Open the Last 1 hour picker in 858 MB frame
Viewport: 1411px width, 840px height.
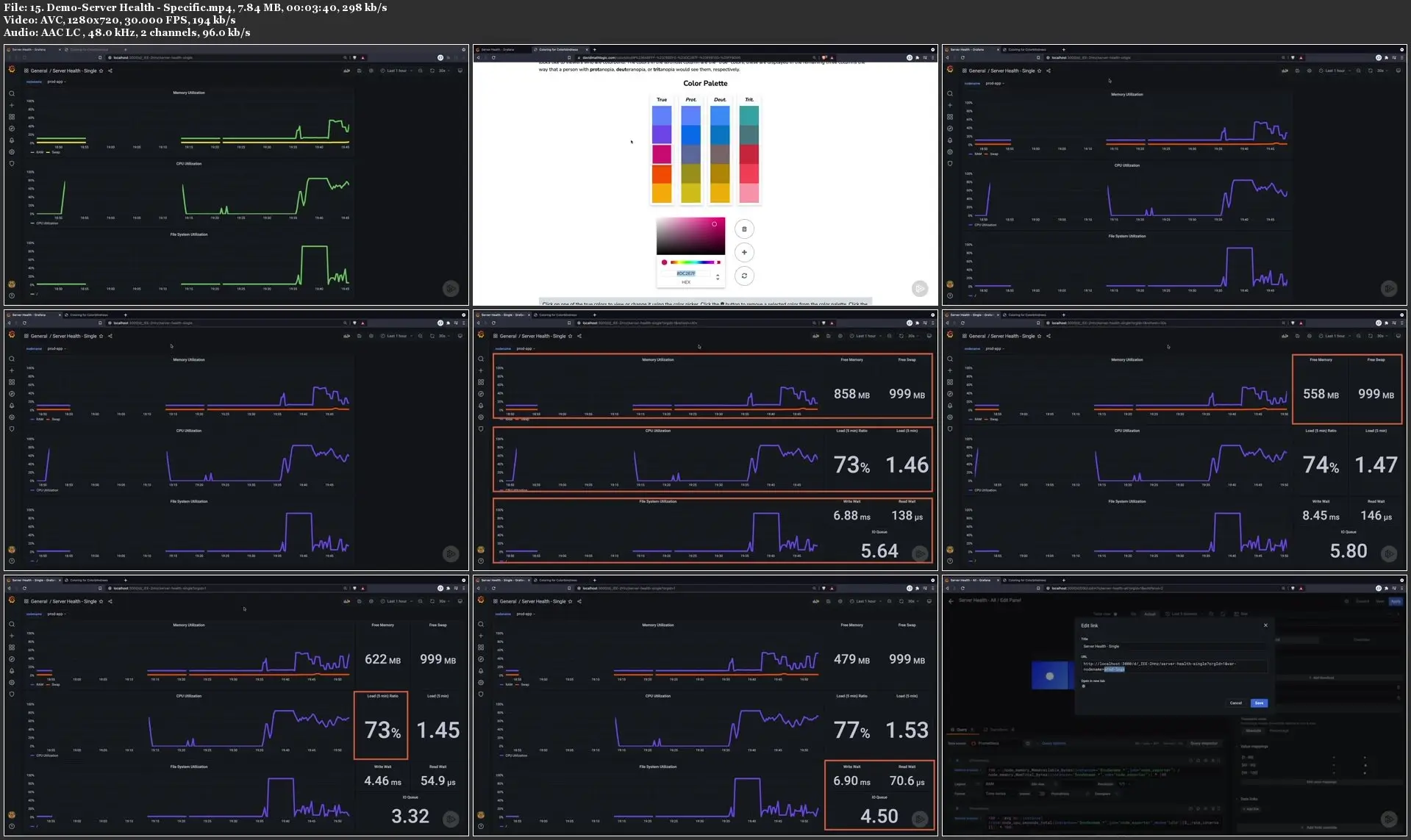click(866, 336)
